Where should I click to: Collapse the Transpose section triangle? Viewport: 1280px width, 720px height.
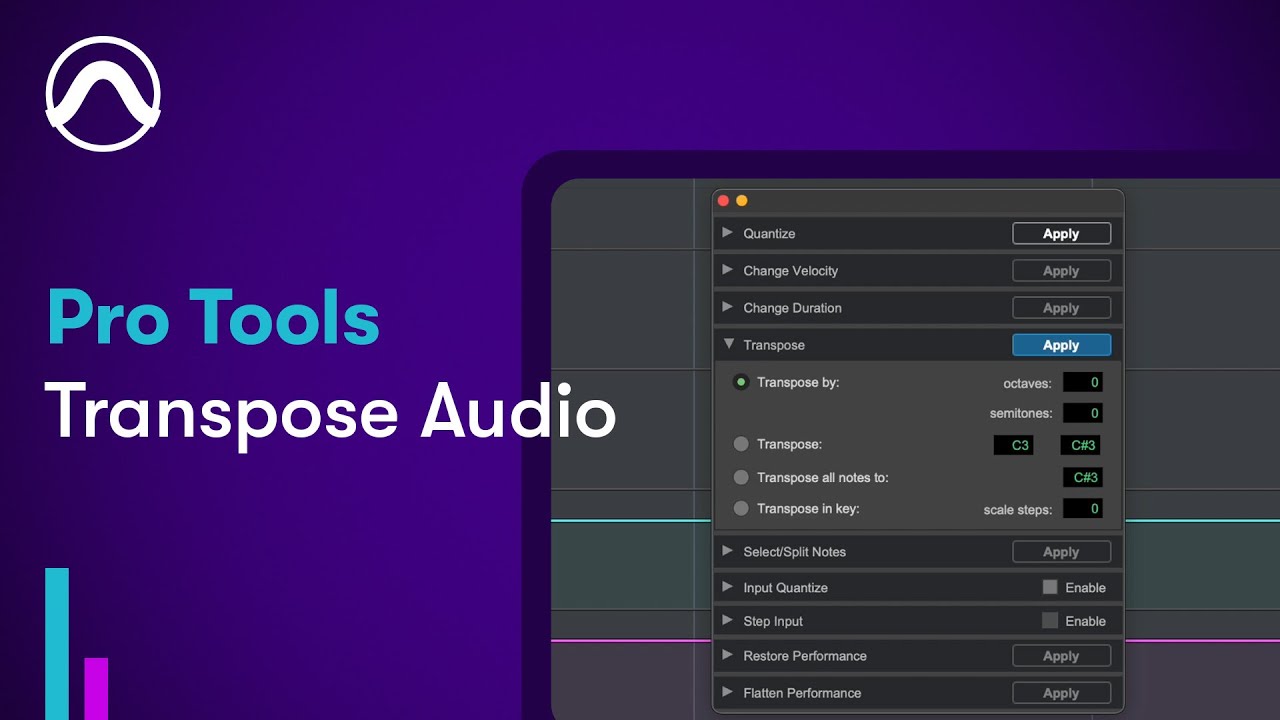(728, 344)
